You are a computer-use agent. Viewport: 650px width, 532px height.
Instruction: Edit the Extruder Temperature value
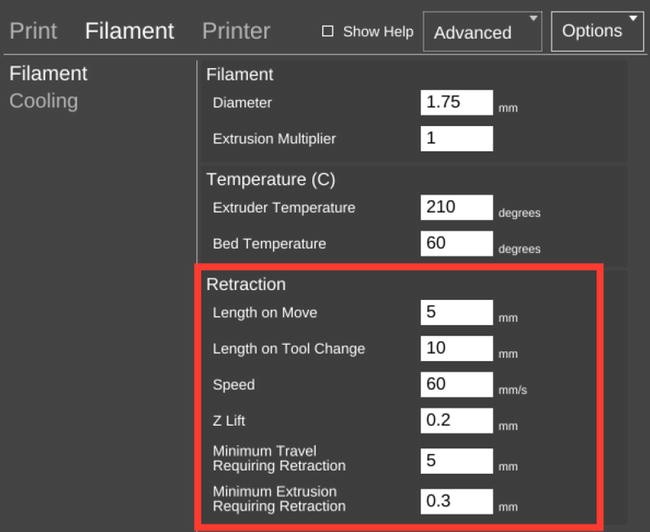coord(457,207)
